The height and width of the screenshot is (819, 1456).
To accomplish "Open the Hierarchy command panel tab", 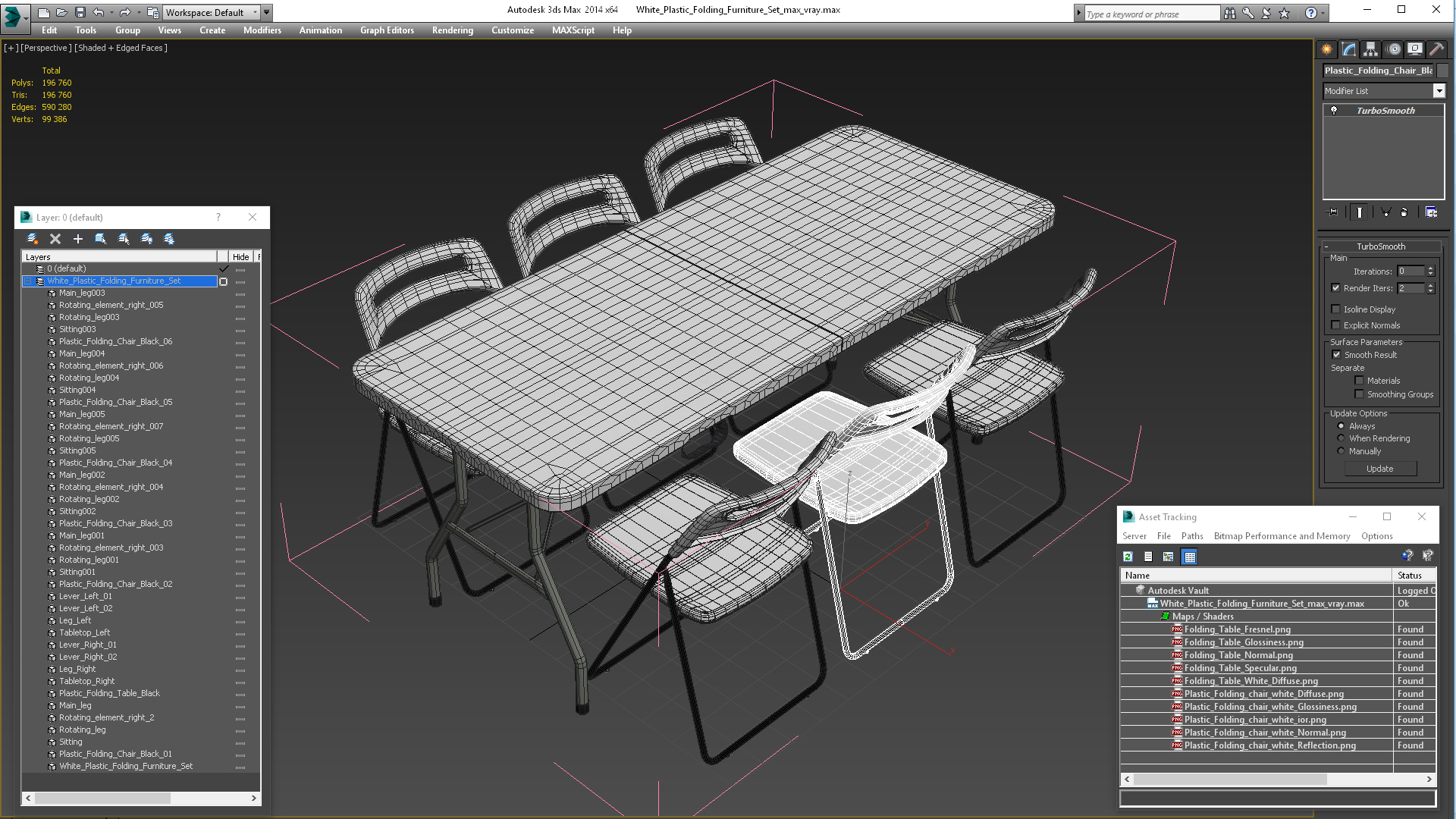I will click(x=1370, y=49).
